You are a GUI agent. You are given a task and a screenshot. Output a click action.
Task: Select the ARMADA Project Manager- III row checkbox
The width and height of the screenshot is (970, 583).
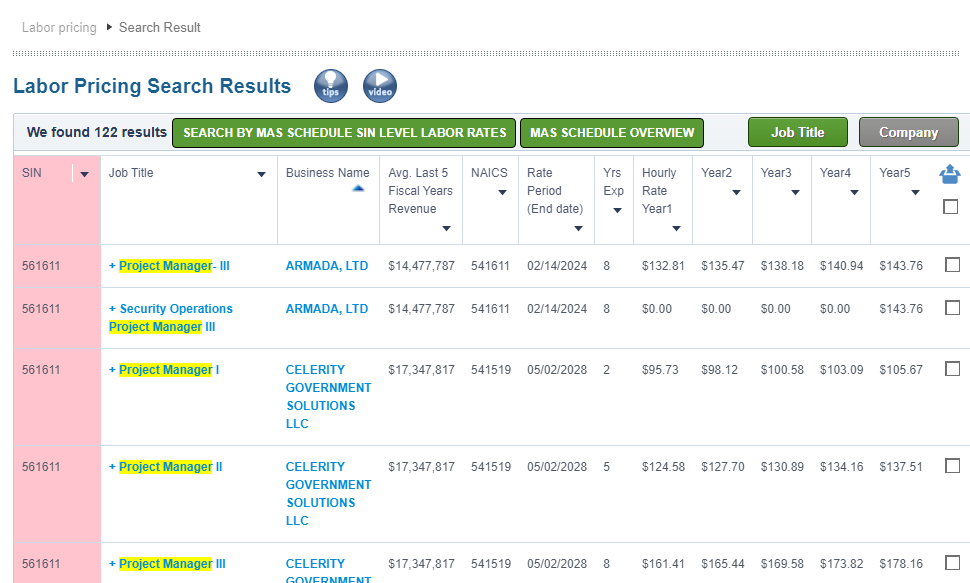click(x=953, y=265)
